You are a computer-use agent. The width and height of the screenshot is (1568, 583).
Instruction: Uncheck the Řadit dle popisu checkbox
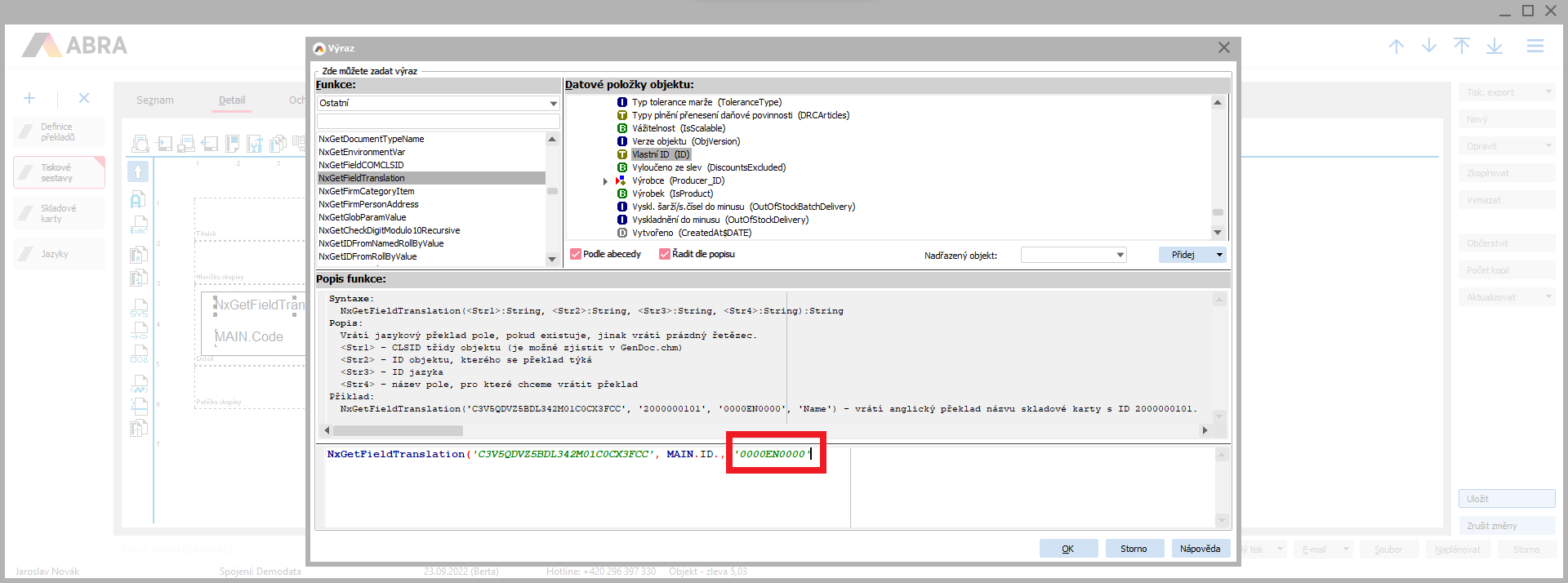coord(665,254)
